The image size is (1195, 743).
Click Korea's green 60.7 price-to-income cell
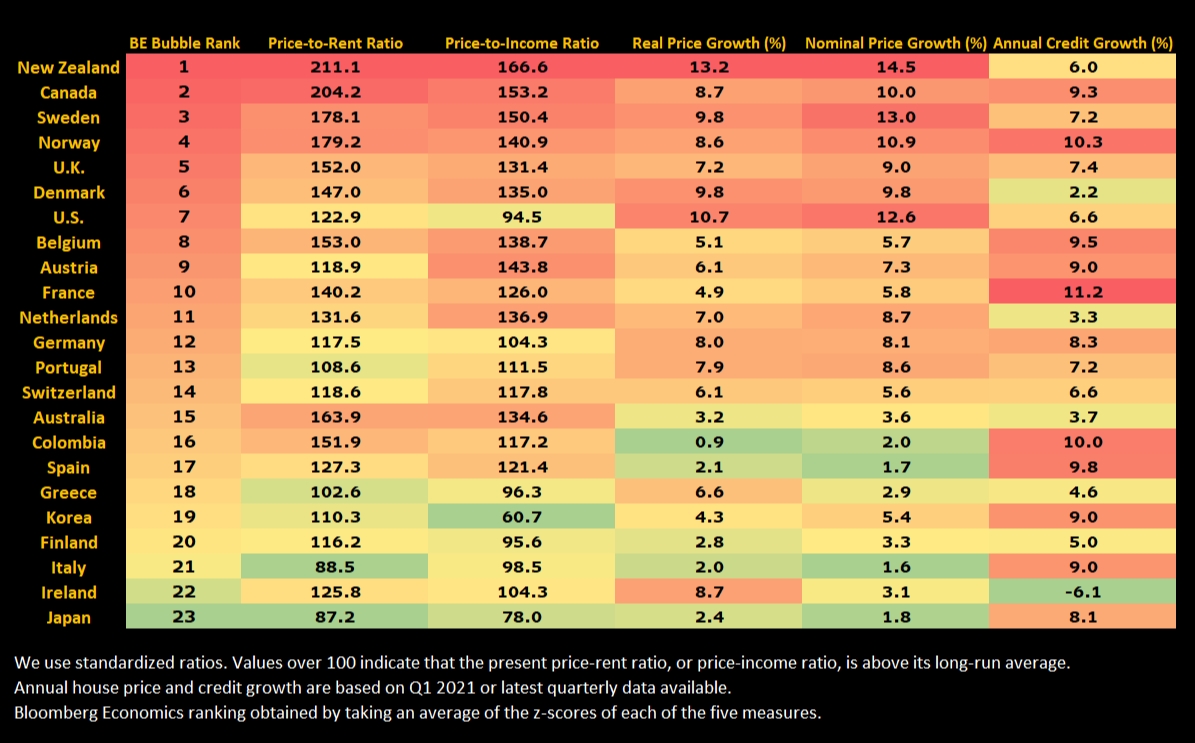pos(521,518)
